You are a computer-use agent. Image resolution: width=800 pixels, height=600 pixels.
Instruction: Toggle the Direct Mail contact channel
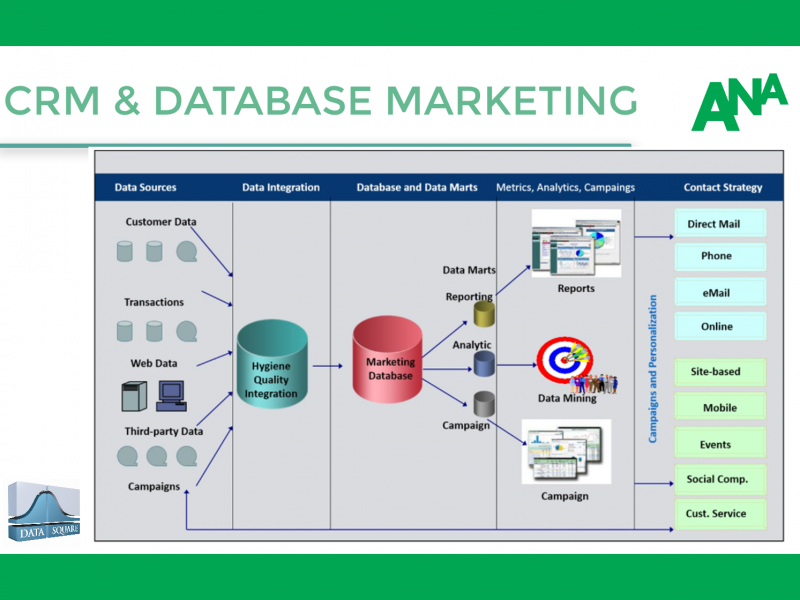click(720, 223)
